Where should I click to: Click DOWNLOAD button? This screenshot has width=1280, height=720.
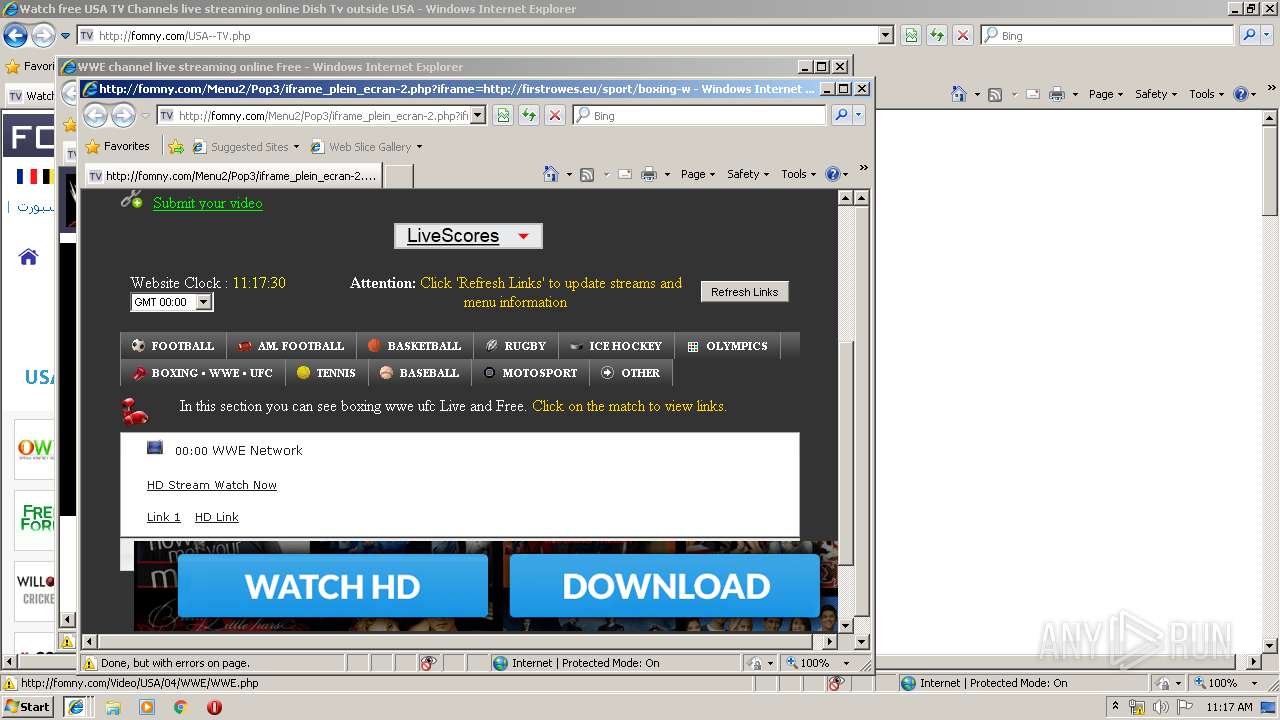(x=665, y=586)
